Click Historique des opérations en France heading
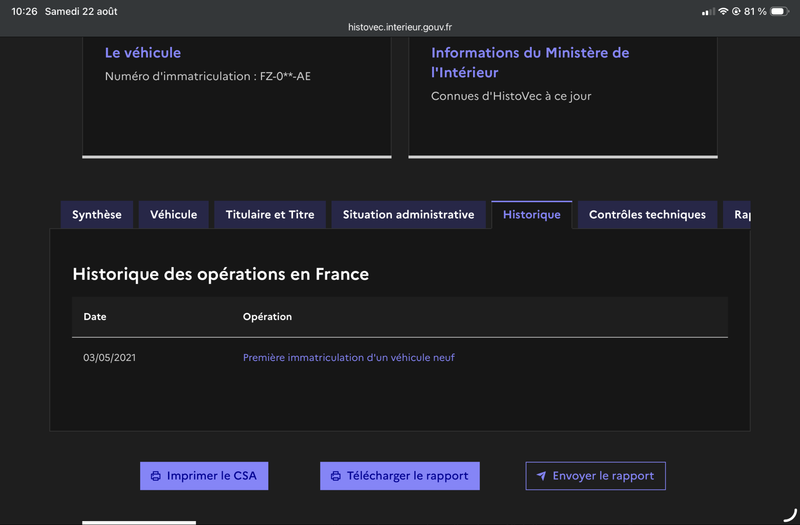Image resolution: width=800 pixels, height=525 pixels. [x=220, y=274]
